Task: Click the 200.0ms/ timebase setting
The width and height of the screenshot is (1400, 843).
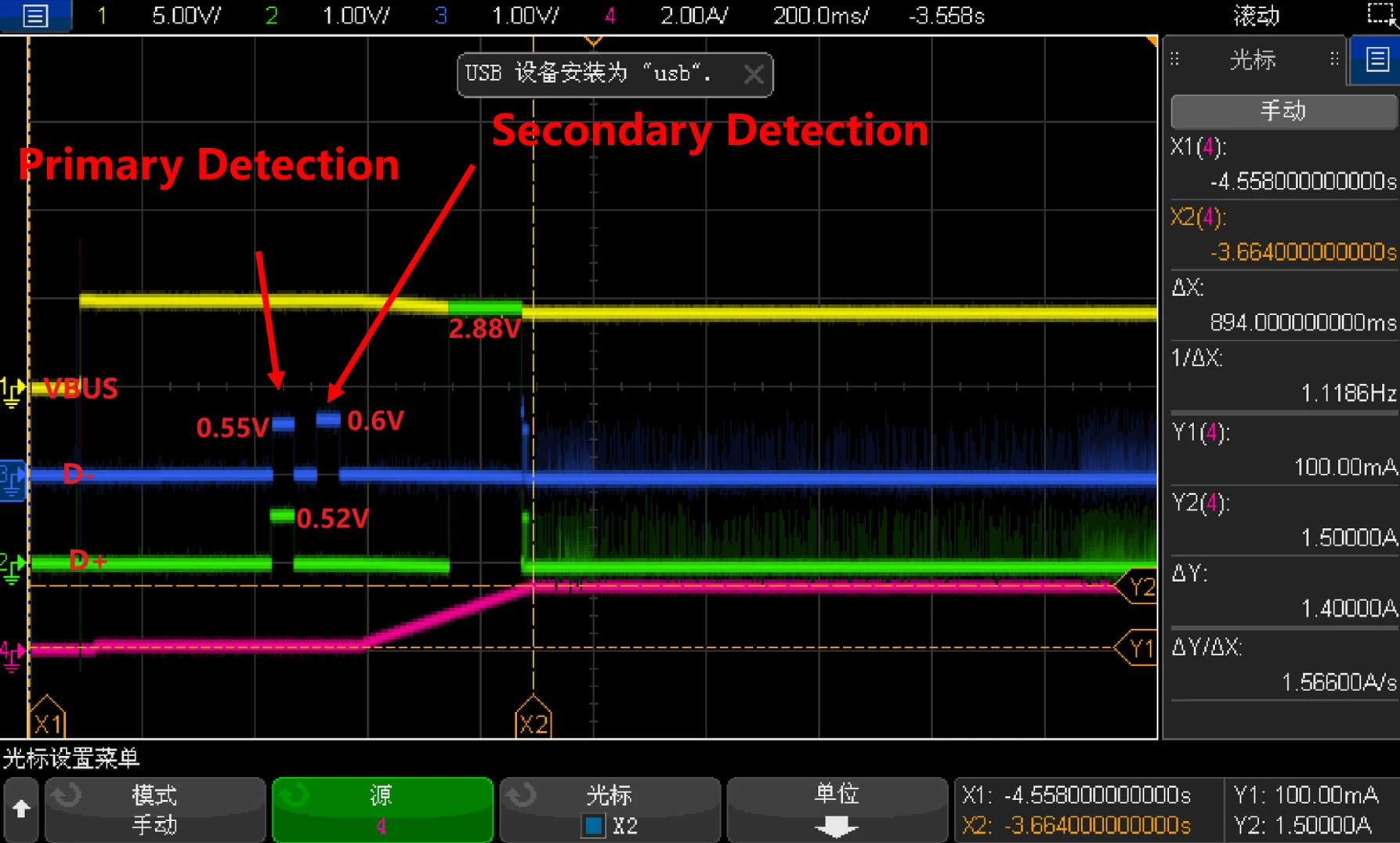Action: (x=820, y=16)
